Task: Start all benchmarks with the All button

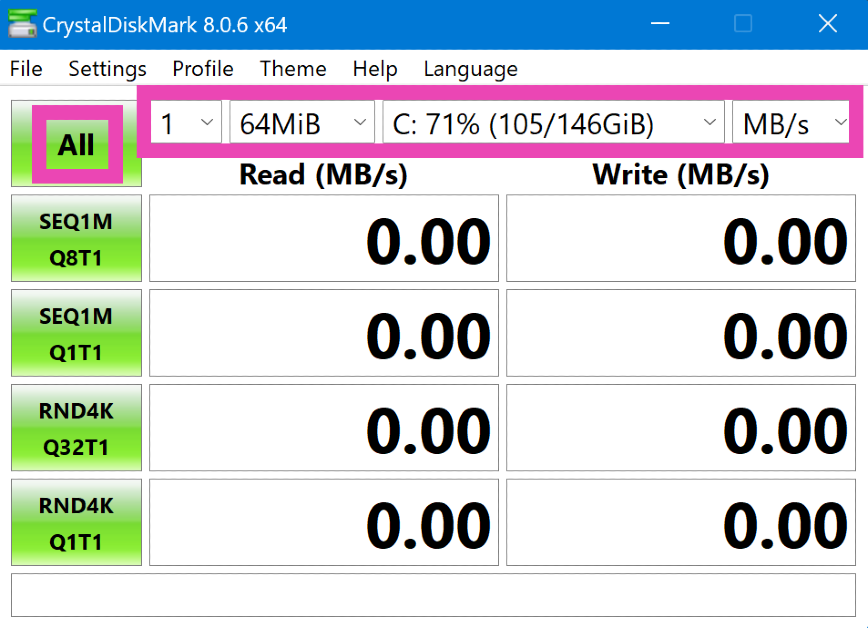Action: click(76, 145)
